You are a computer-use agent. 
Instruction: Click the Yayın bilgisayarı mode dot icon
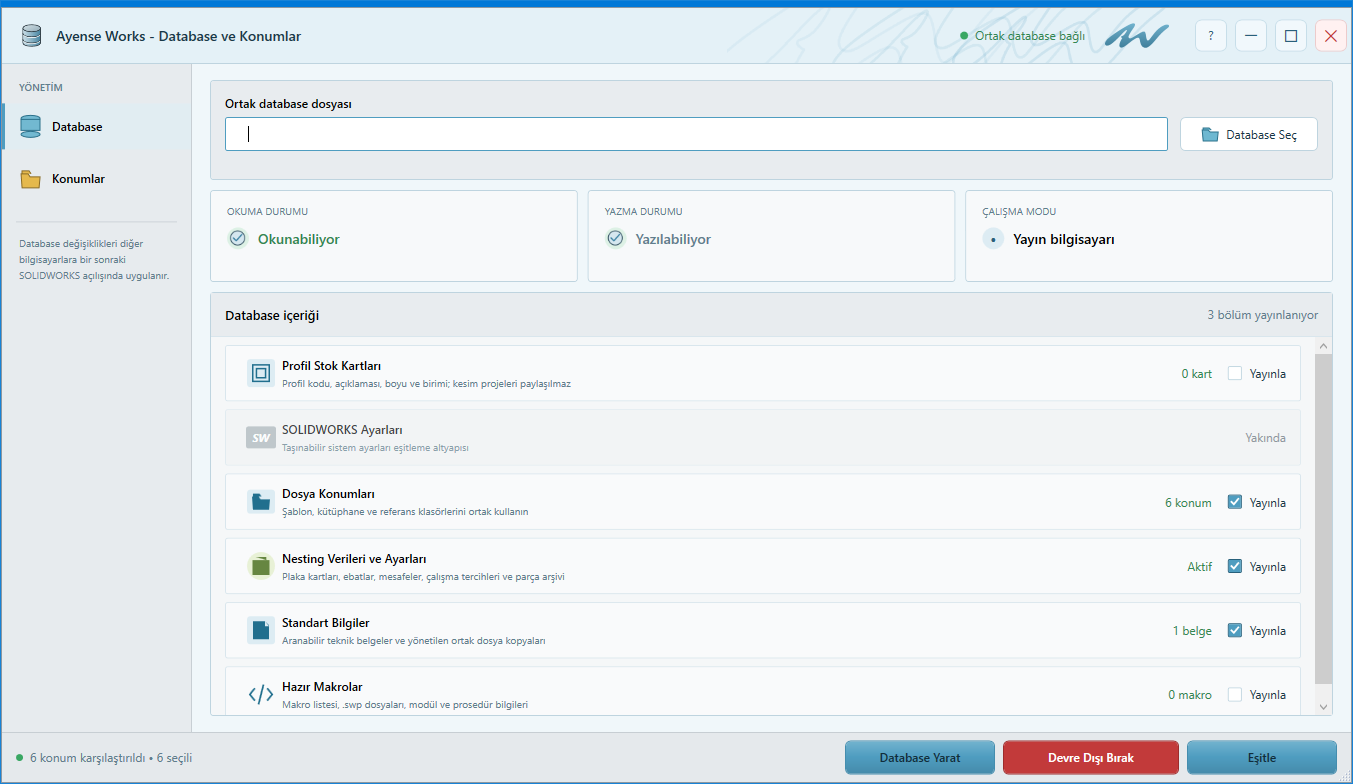click(993, 240)
